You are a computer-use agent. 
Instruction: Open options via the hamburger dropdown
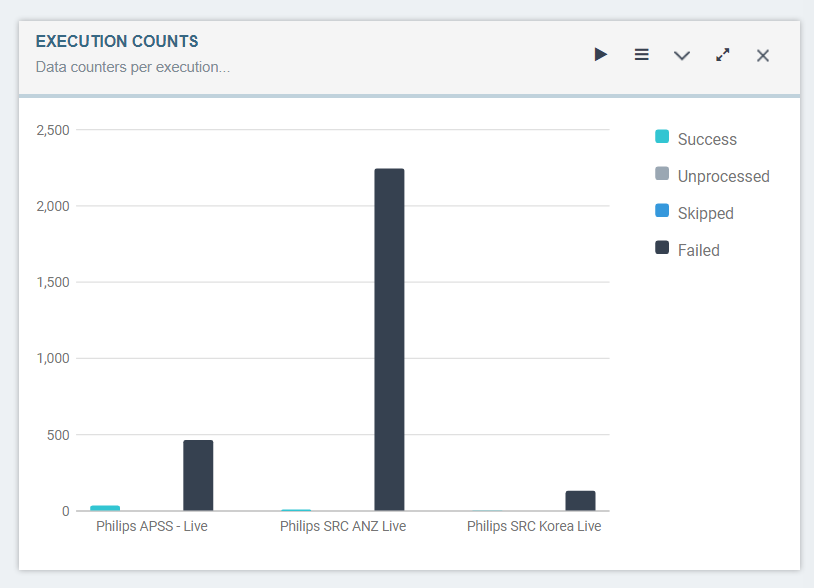tap(641, 55)
